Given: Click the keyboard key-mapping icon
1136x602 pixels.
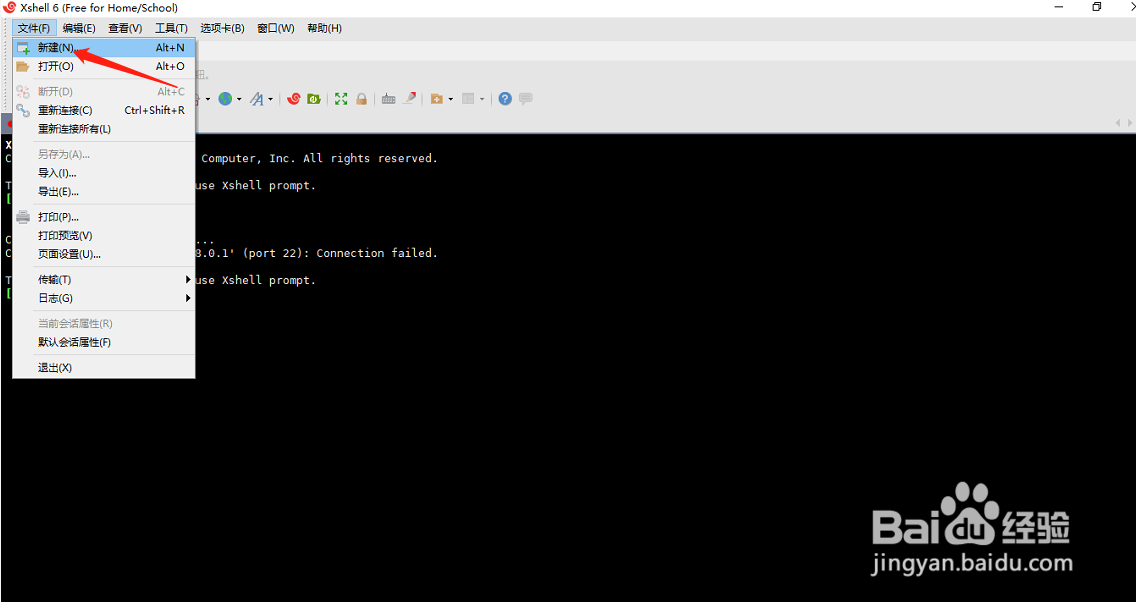Looking at the screenshot, I should pyautogui.click(x=388, y=99).
